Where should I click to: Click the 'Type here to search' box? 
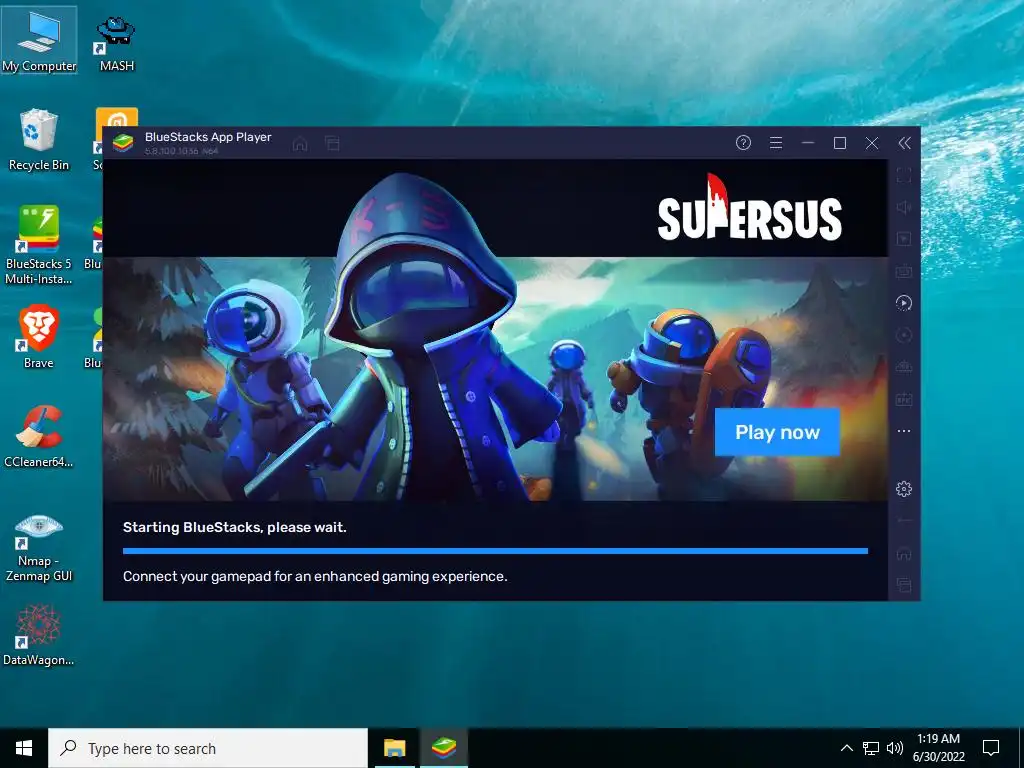(x=208, y=748)
